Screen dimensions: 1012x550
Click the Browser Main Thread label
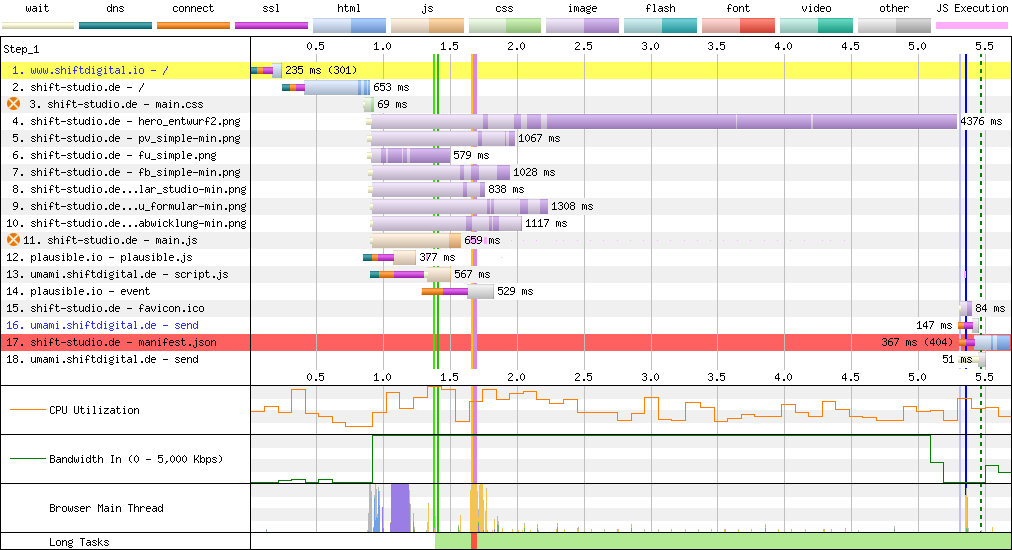click(x=106, y=508)
